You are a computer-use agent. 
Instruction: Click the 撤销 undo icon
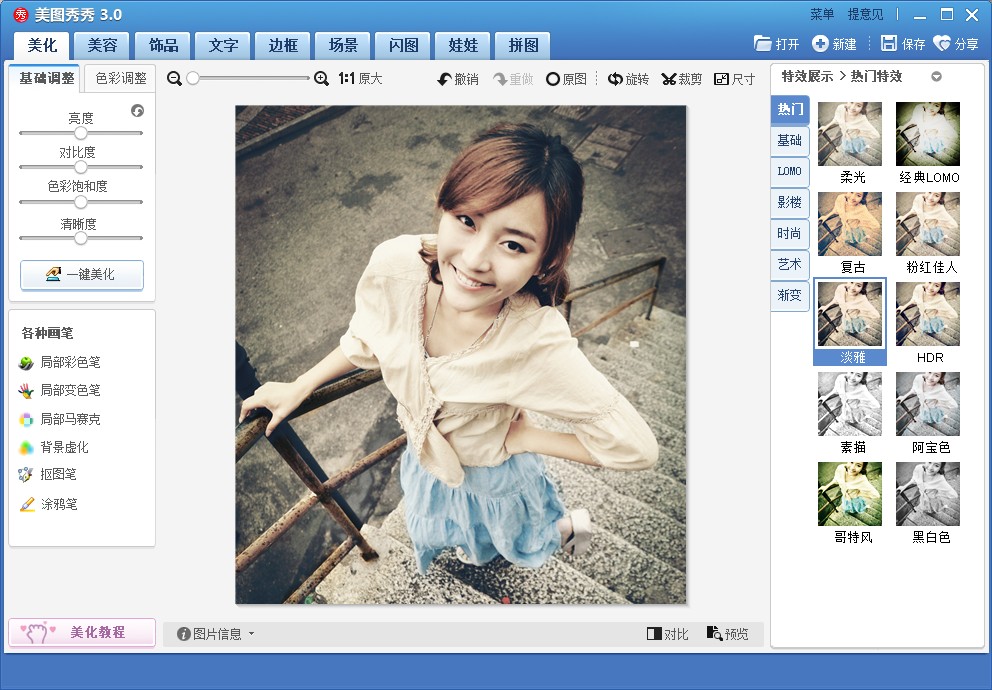pos(445,79)
